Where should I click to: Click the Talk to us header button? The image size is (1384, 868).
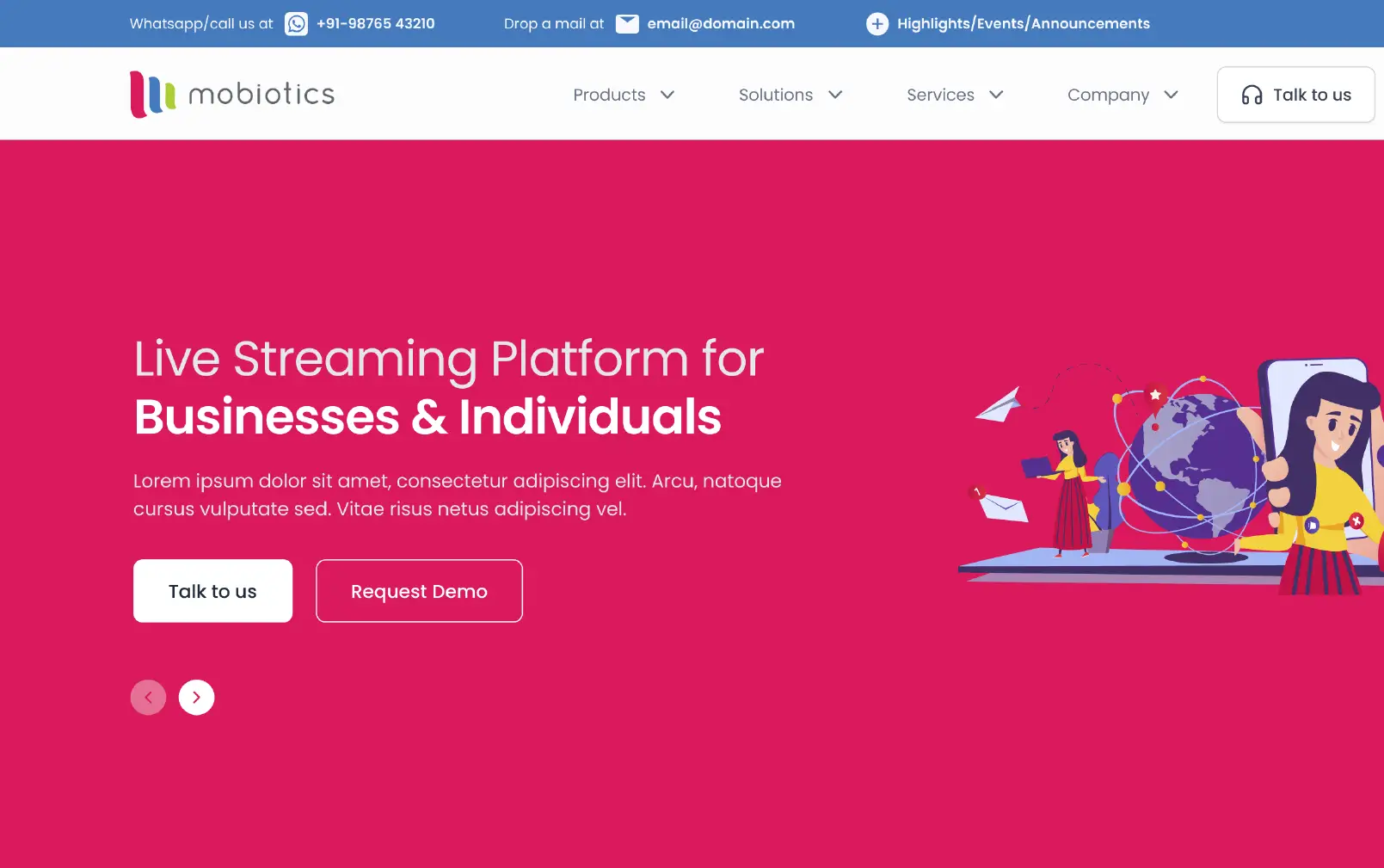point(1295,95)
